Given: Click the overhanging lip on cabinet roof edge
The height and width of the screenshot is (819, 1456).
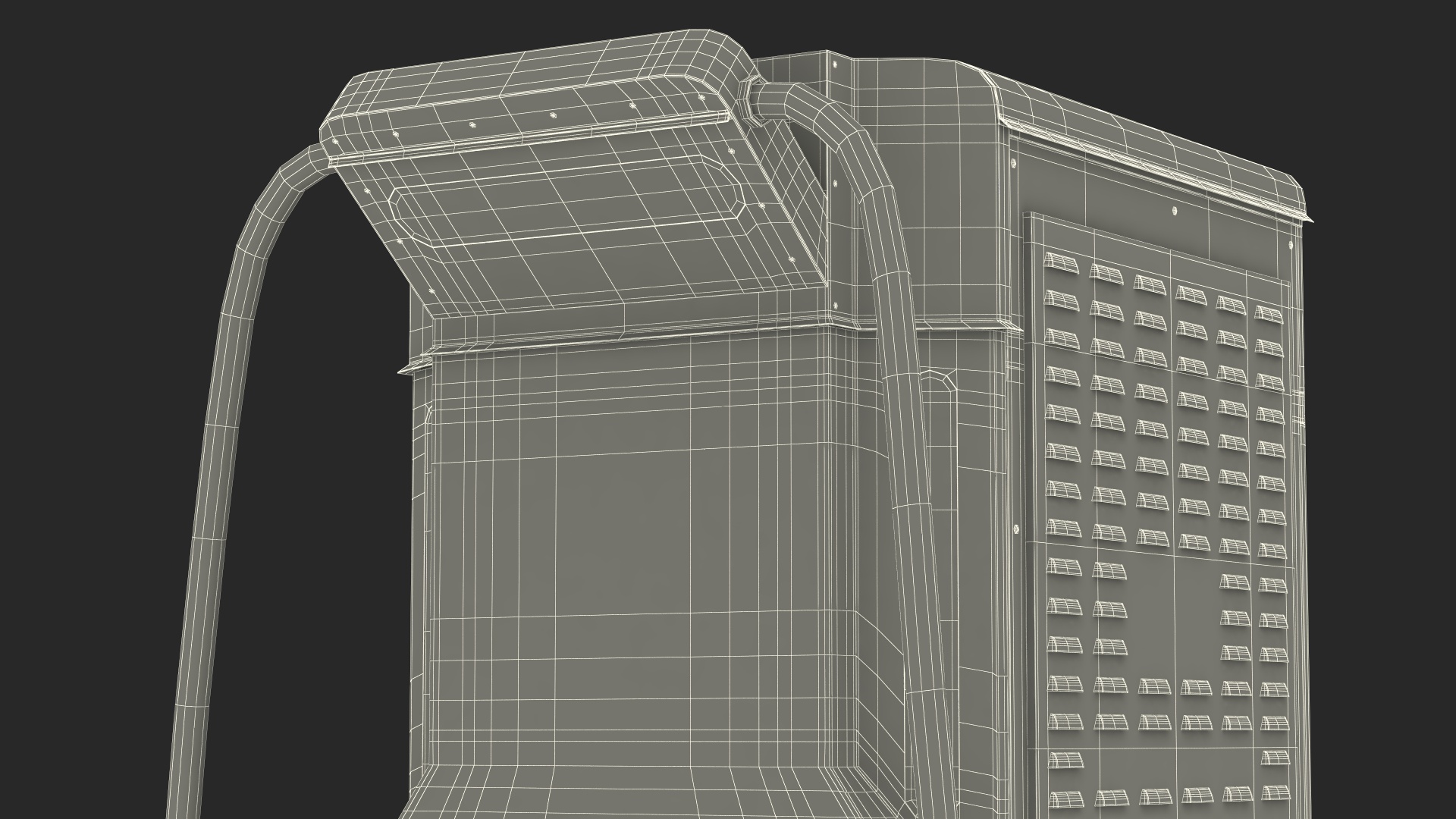Looking at the screenshot, I should [1153, 167].
